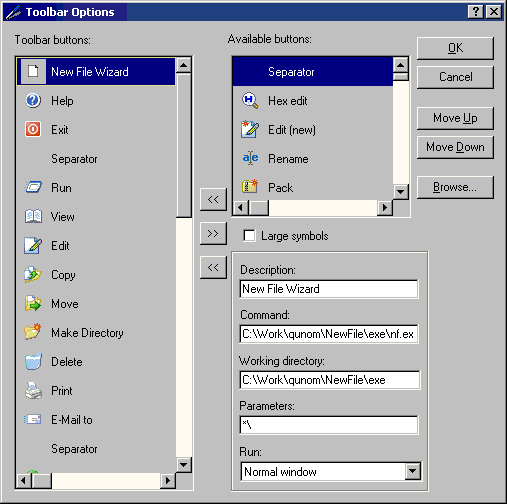This screenshot has height=504, width=507.
Task: Click the upper << add button
Action: [213, 199]
